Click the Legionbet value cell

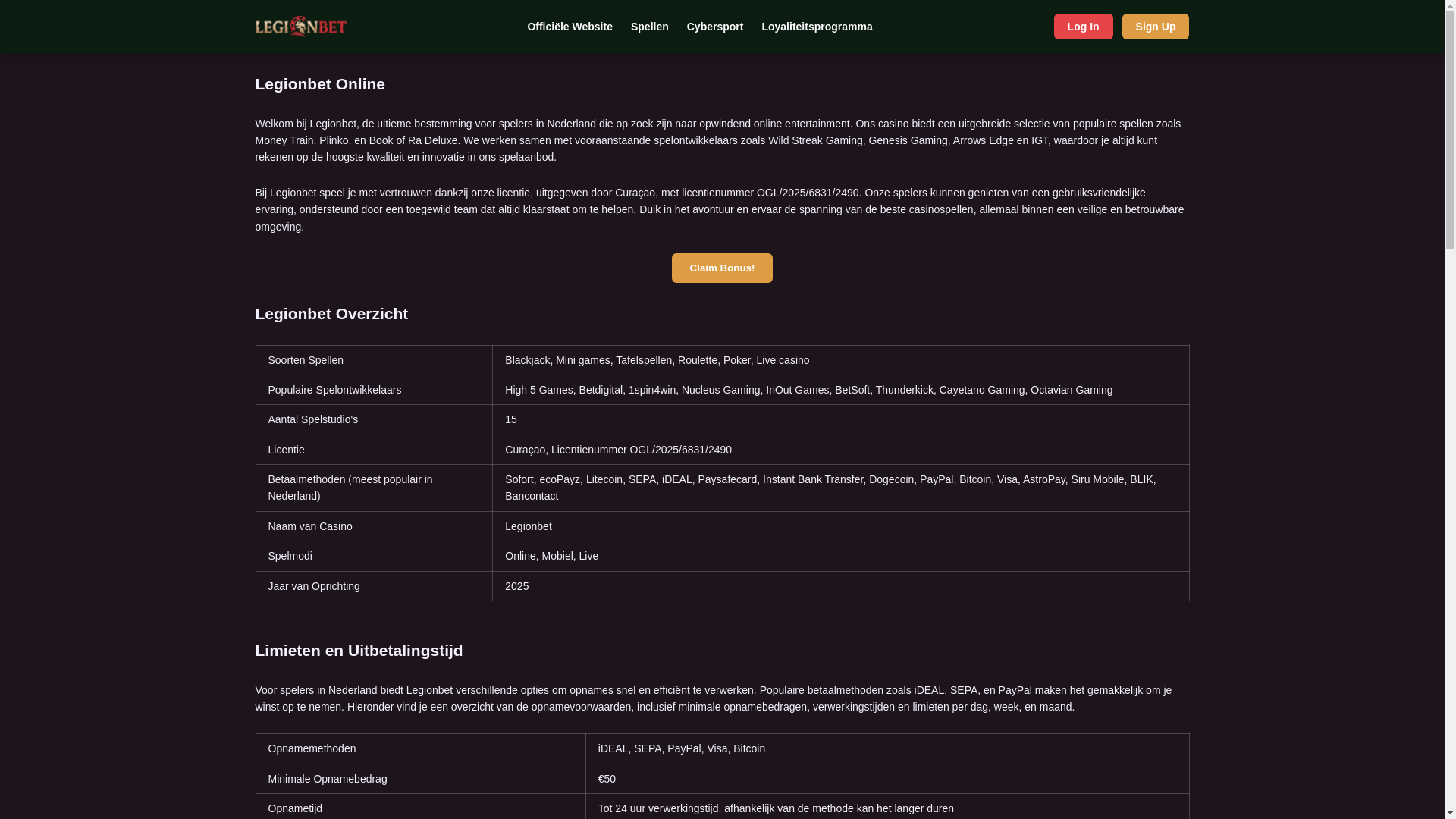pyautogui.click(x=840, y=526)
